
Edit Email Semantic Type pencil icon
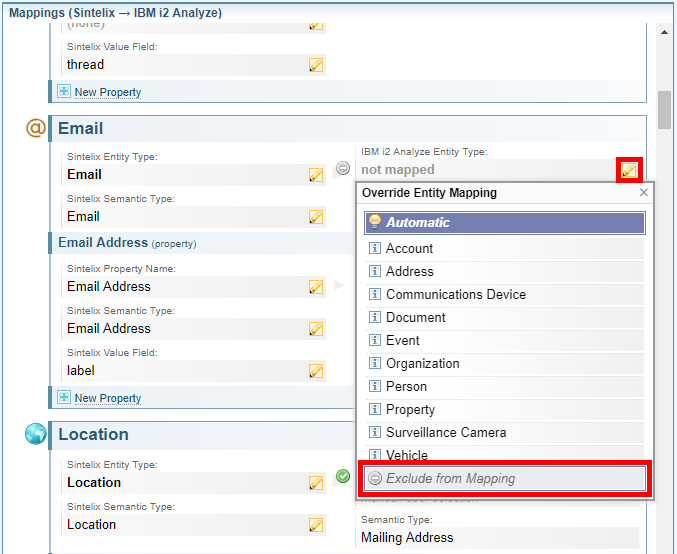316,217
